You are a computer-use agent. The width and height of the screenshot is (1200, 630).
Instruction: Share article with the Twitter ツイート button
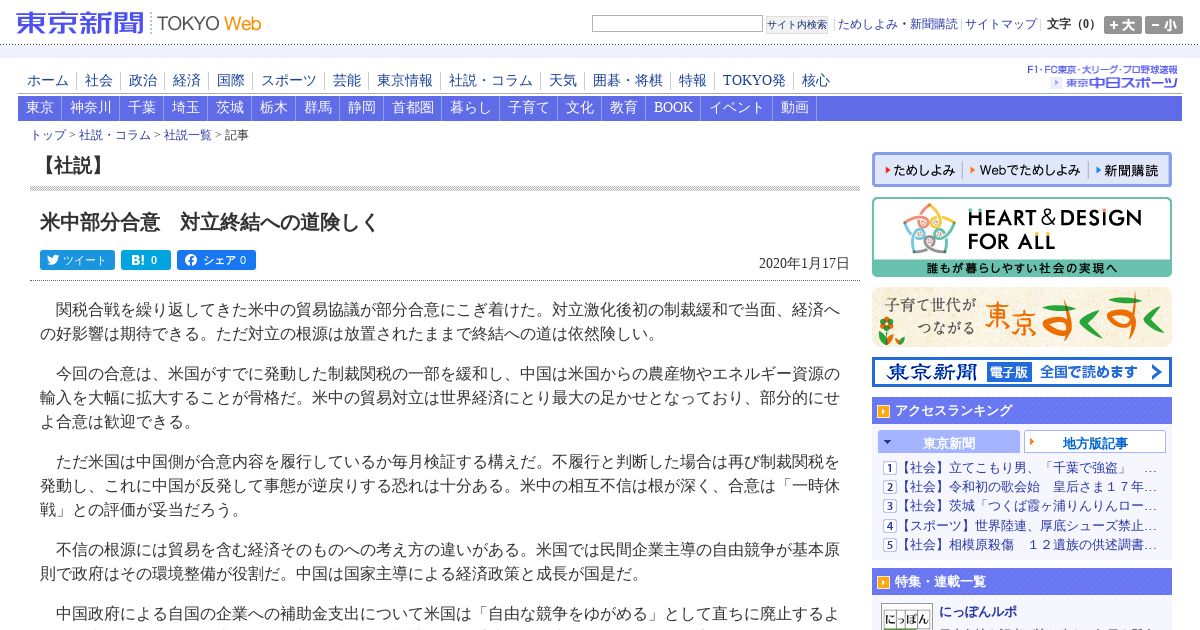click(x=77, y=260)
